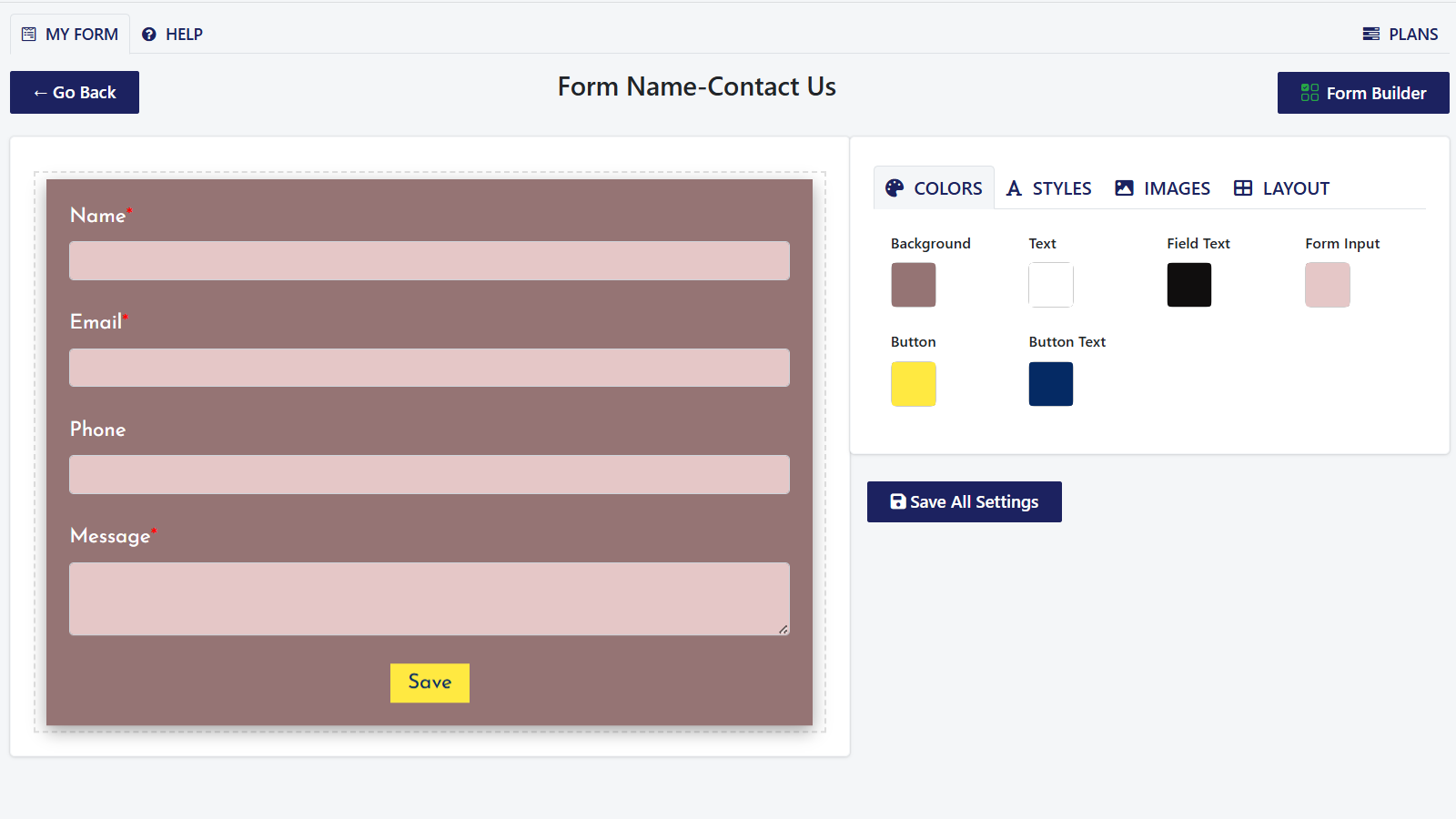Viewport: 1456px width, 819px height.
Task: Open the Background color swatch
Action: coord(913,285)
